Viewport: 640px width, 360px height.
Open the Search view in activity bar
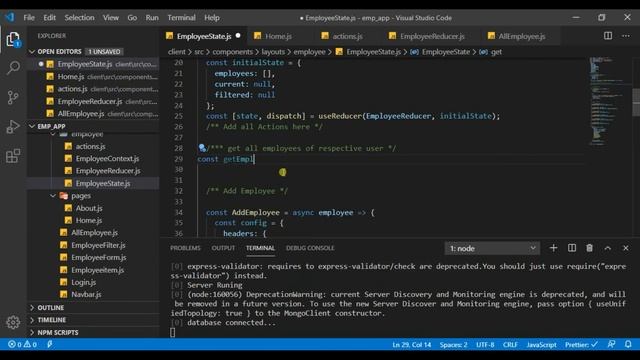[x=13, y=68]
